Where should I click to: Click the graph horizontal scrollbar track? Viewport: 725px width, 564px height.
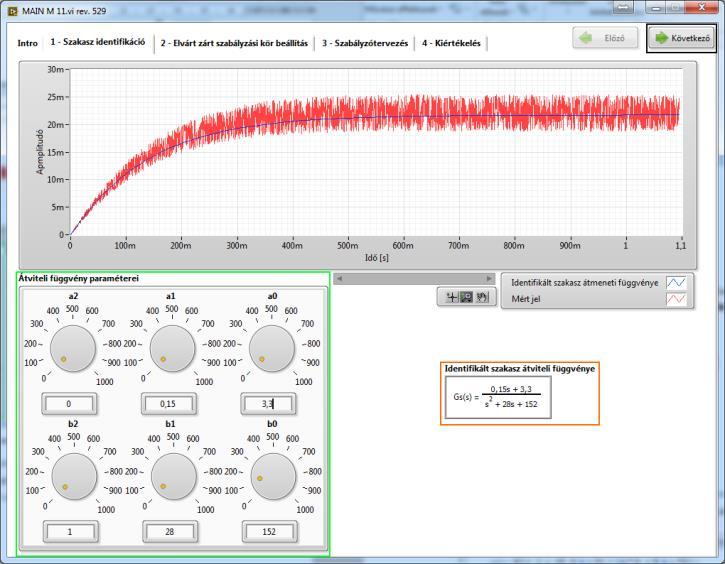[414, 278]
